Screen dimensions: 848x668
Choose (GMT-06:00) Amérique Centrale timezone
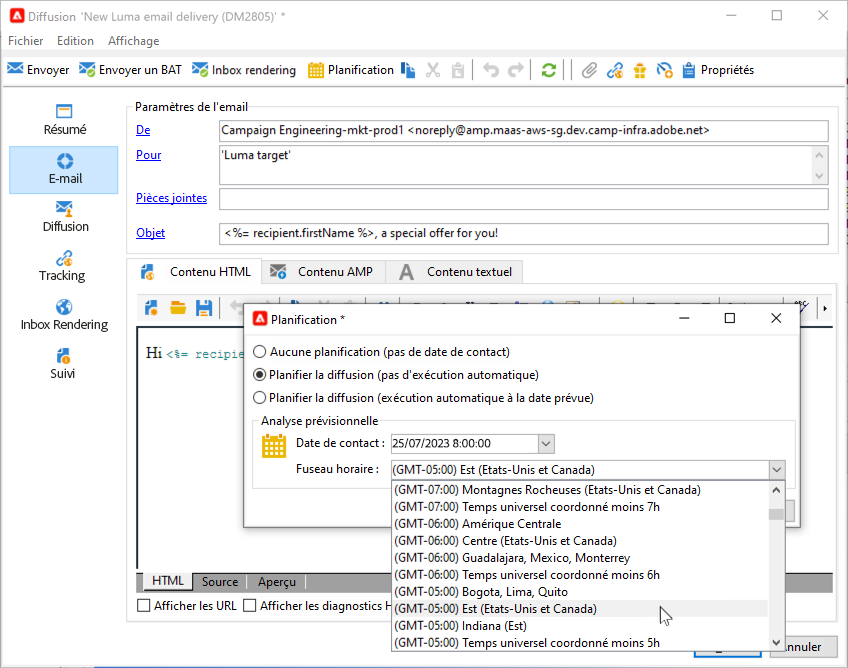pos(579,524)
